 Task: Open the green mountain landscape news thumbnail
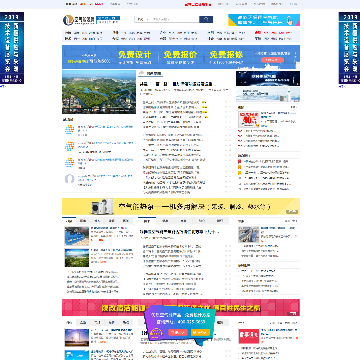pyautogui.click(x=77, y=258)
